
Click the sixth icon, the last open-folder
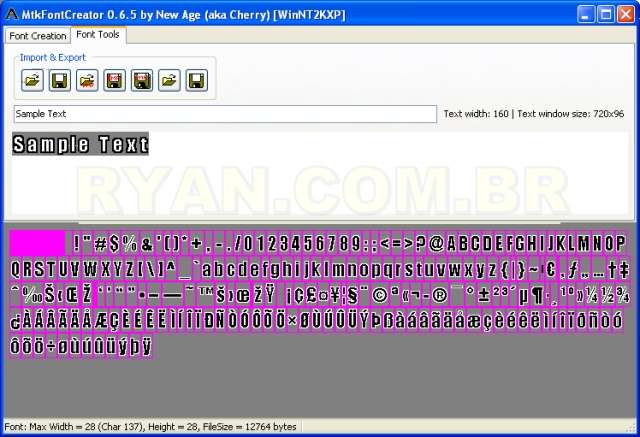click(169, 79)
